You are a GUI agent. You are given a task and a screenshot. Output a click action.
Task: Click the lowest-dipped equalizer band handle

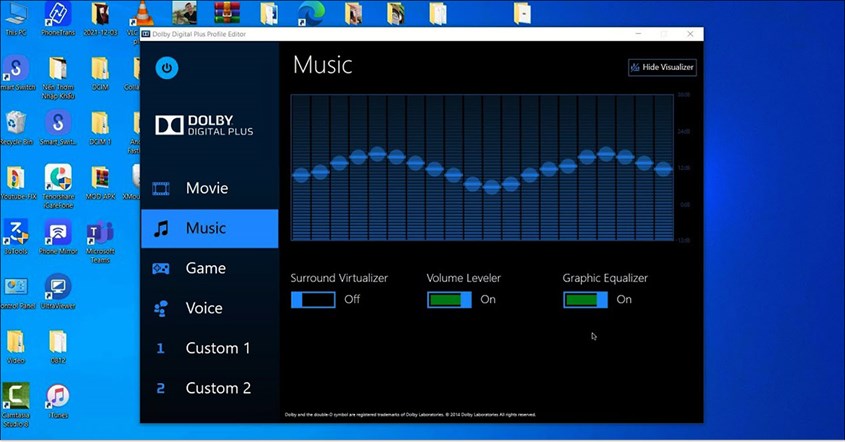[491, 187]
